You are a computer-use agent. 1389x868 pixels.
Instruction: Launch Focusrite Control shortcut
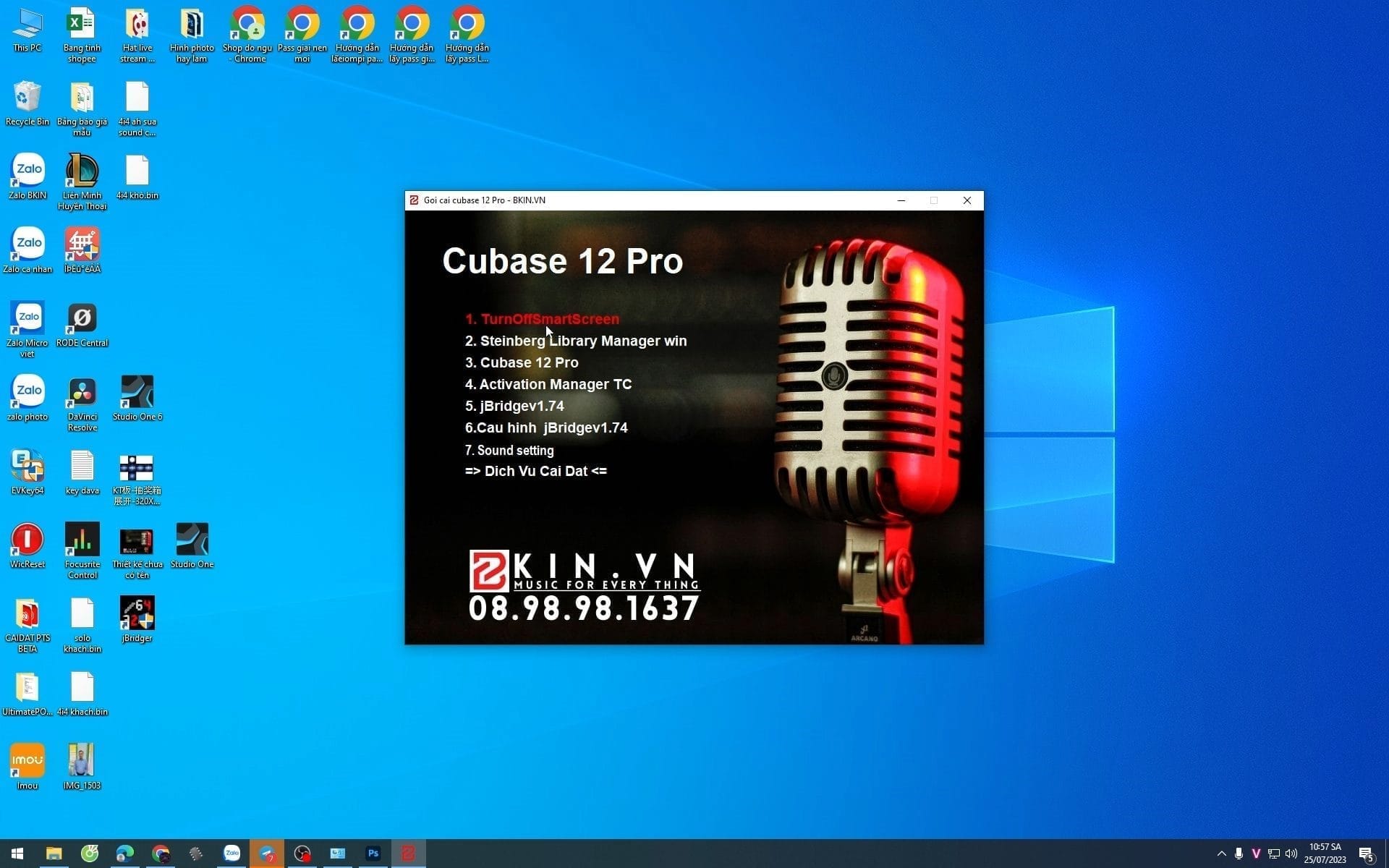click(82, 550)
